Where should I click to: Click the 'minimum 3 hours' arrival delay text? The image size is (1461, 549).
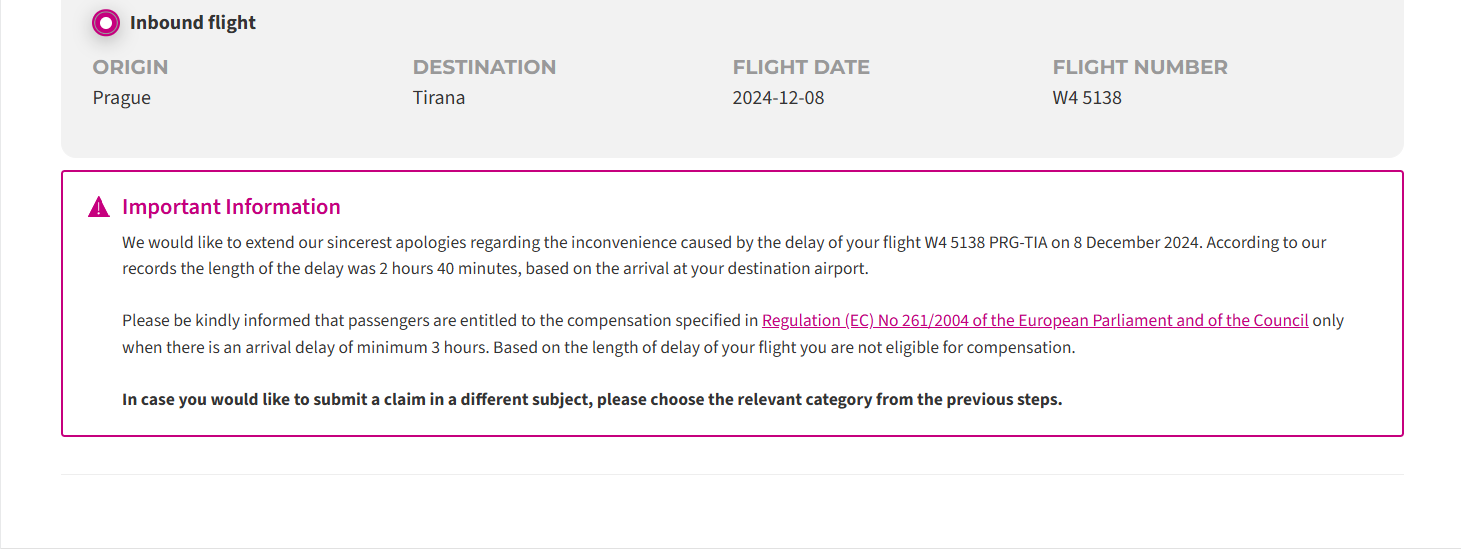coord(425,348)
